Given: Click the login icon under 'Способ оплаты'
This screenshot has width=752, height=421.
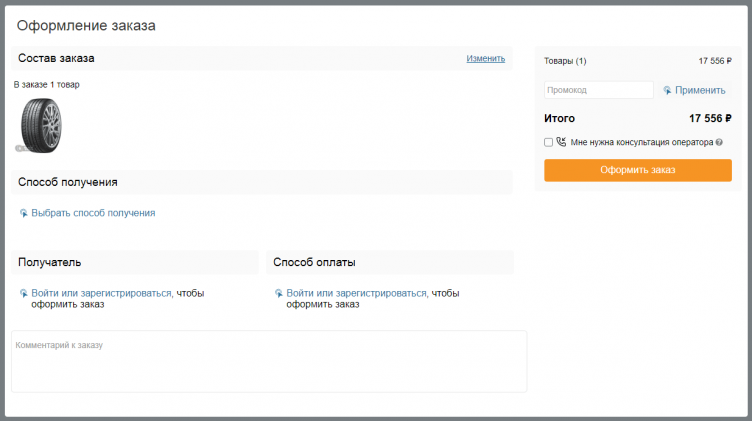Looking at the screenshot, I should click(x=279, y=293).
